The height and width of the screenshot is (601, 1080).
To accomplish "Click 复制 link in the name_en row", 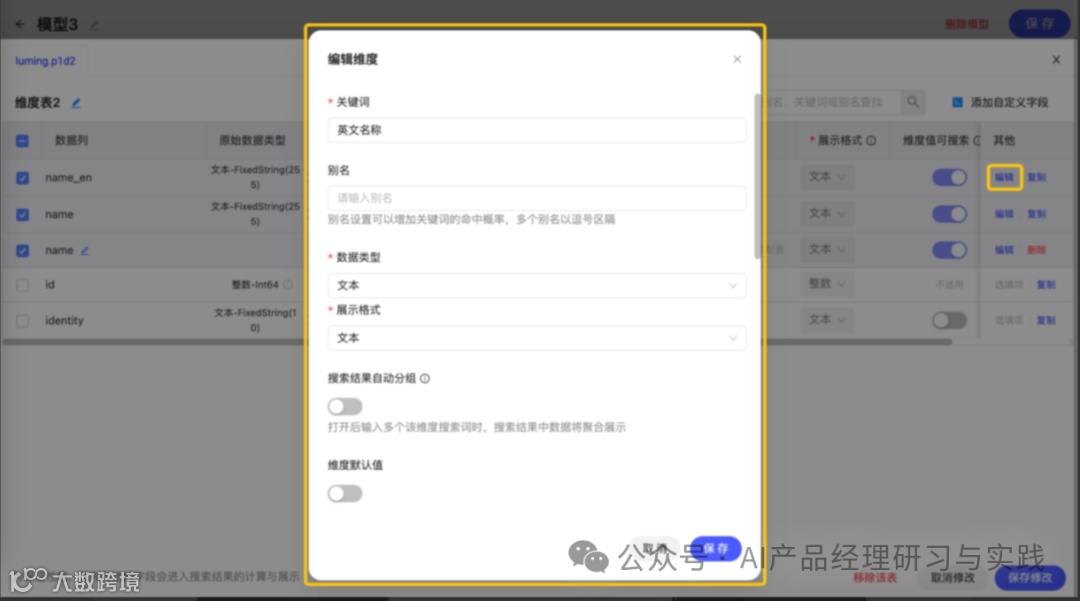I will point(1037,177).
